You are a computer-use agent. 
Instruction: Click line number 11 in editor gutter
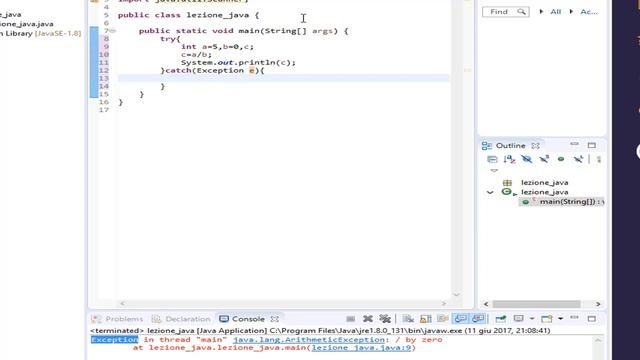click(104, 62)
